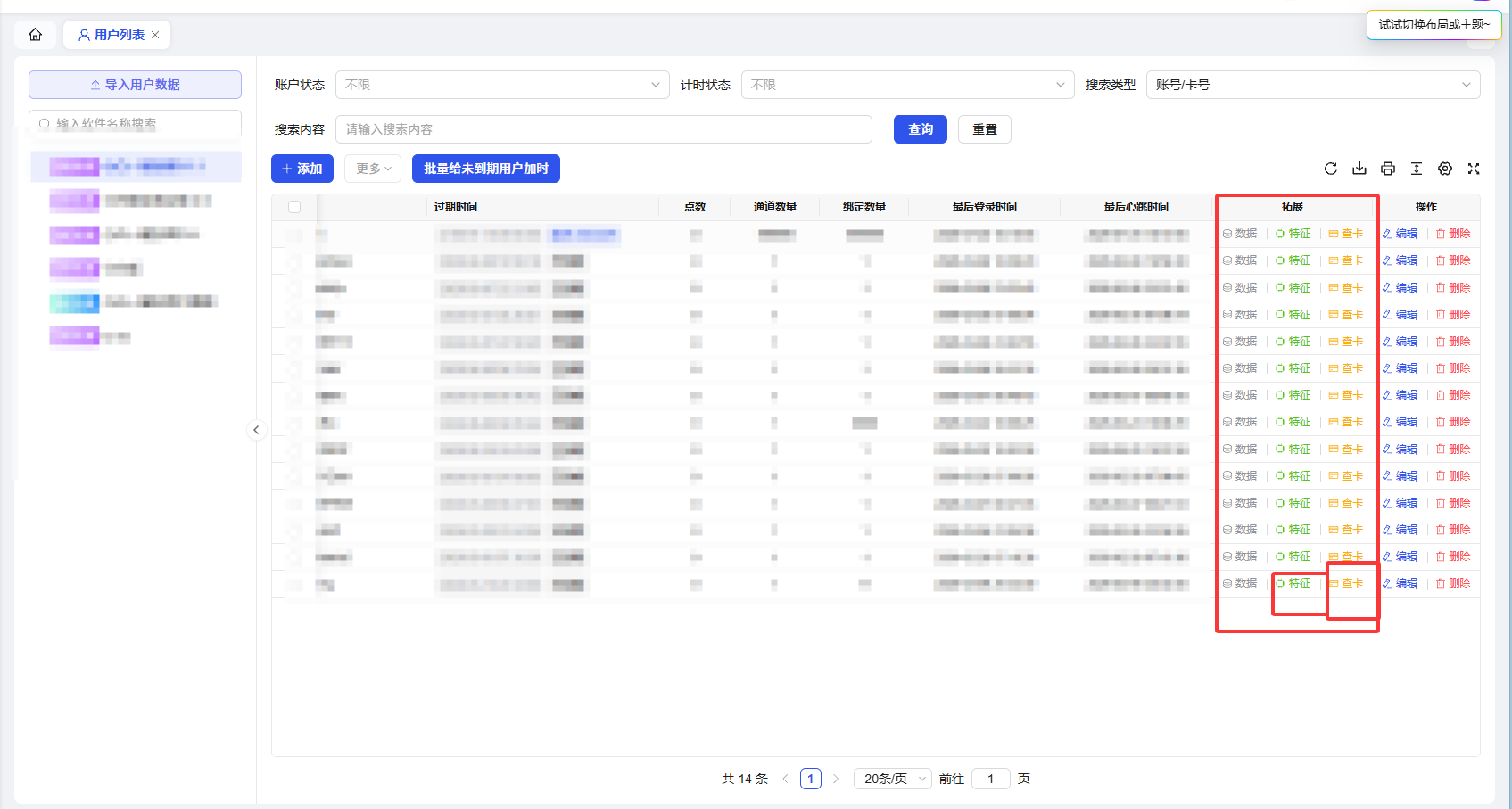Select page 1 in pagination

tap(811, 779)
